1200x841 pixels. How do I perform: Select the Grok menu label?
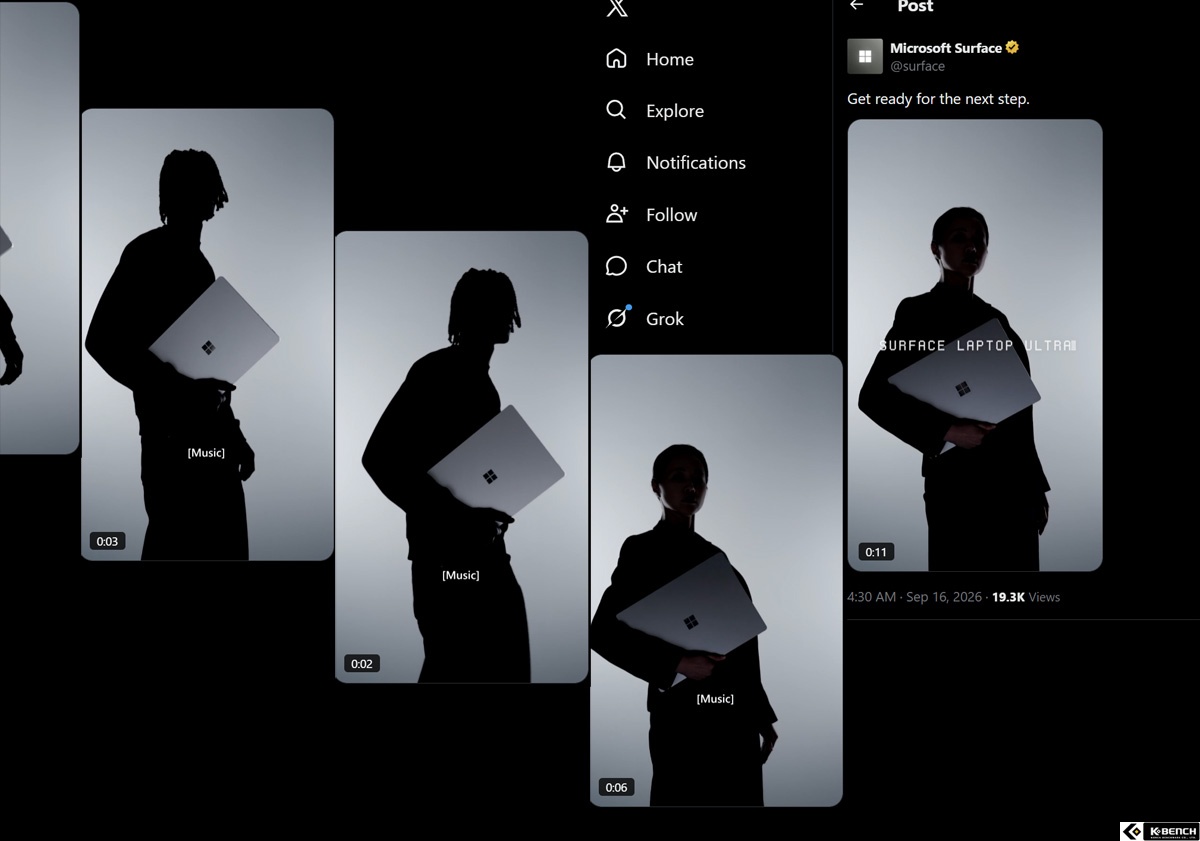[665, 319]
